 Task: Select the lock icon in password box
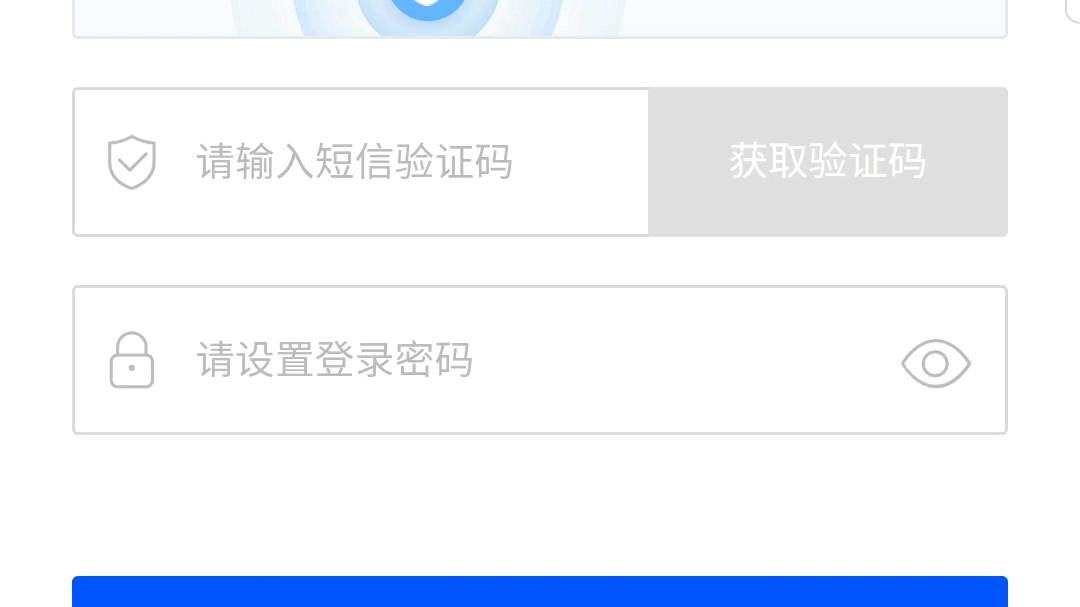pyautogui.click(x=132, y=360)
